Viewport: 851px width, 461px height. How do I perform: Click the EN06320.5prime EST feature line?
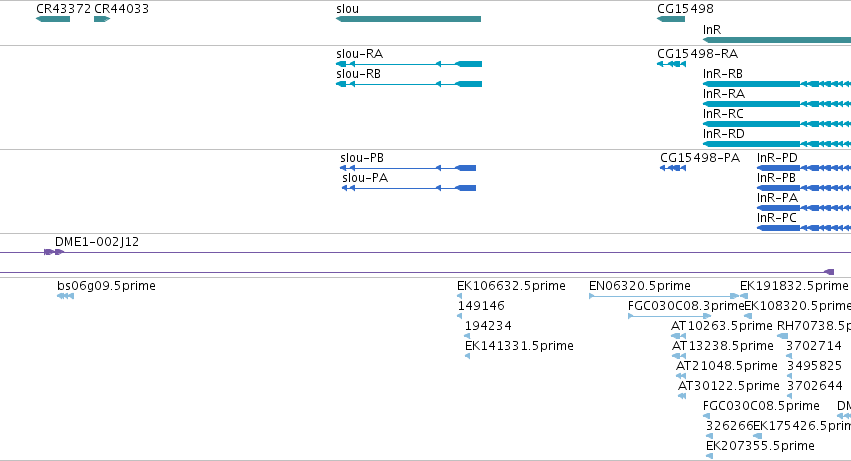[x=664, y=296]
